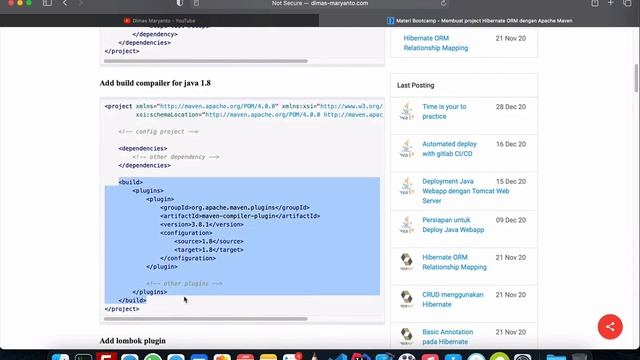640x360 pixels.
Task: Click the artifactId maven-compiler-plugin line
Action: pyautogui.click(x=240, y=216)
